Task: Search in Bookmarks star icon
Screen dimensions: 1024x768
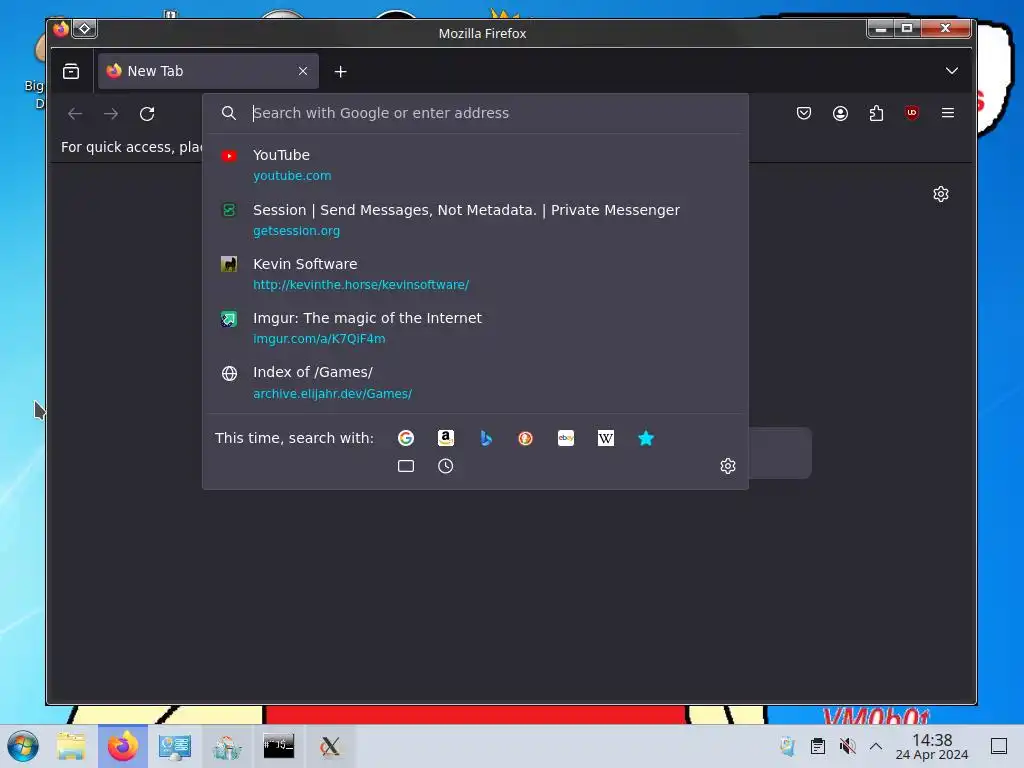Action: coord(645,438)
